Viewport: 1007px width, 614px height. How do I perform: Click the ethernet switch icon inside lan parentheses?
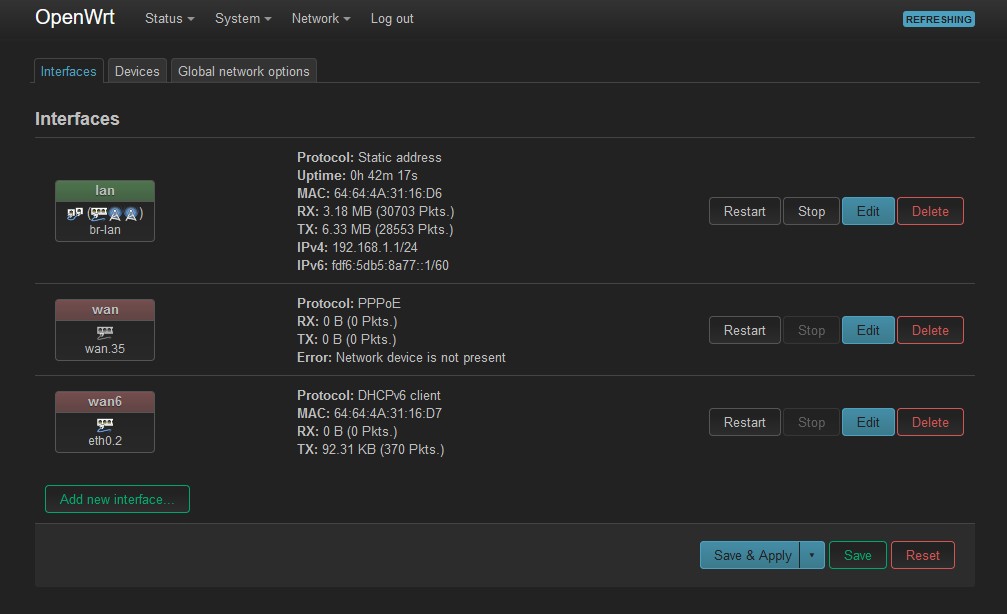click(x=98, y=213)
